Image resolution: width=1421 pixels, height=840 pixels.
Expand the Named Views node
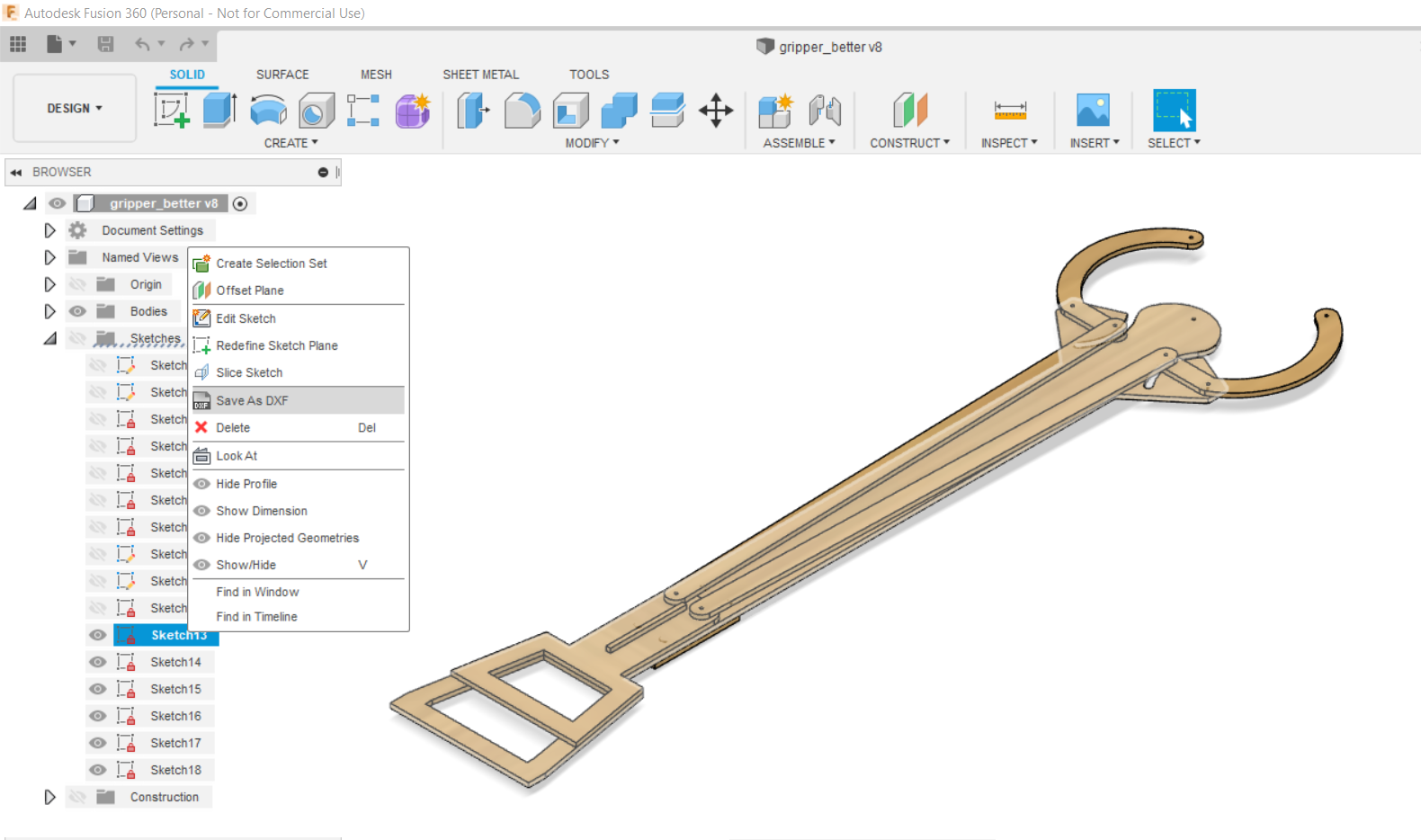click(x=49, y=257)
